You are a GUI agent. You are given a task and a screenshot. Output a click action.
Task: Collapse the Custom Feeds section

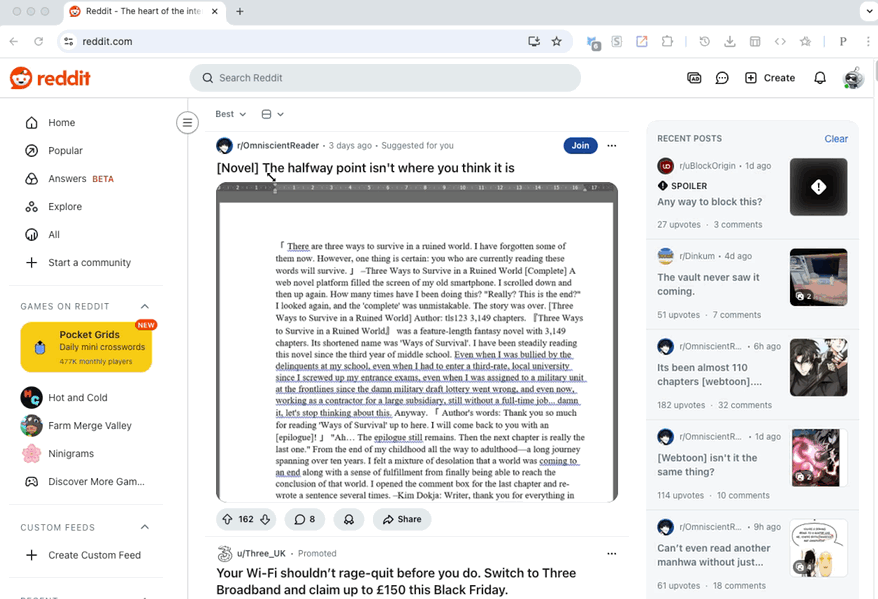pos(145,527)
